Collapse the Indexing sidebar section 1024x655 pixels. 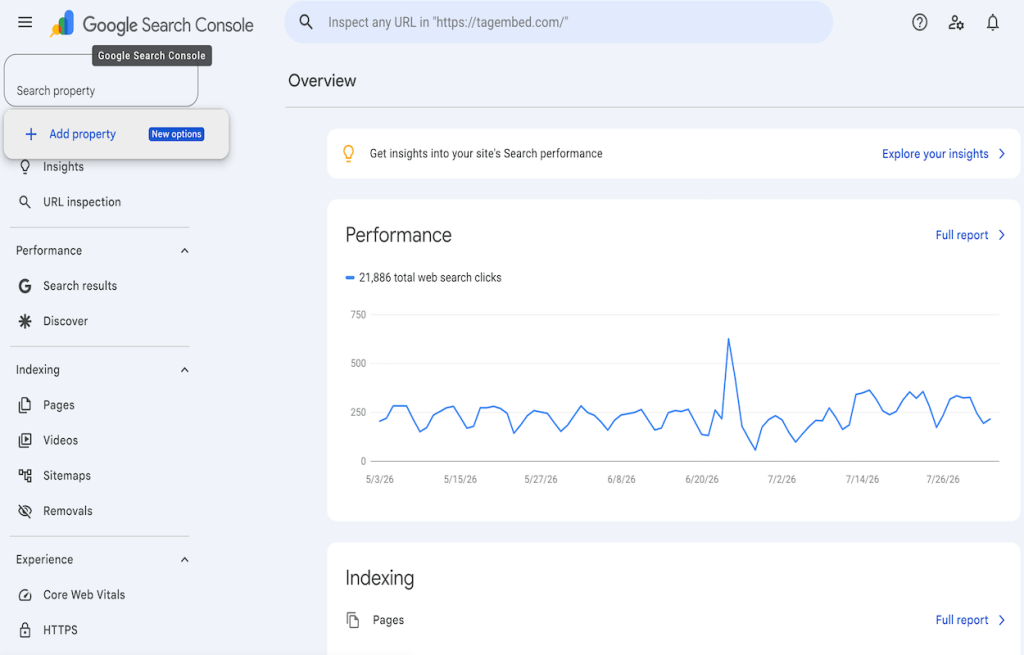pyautogui.click(x=185, y=370)
